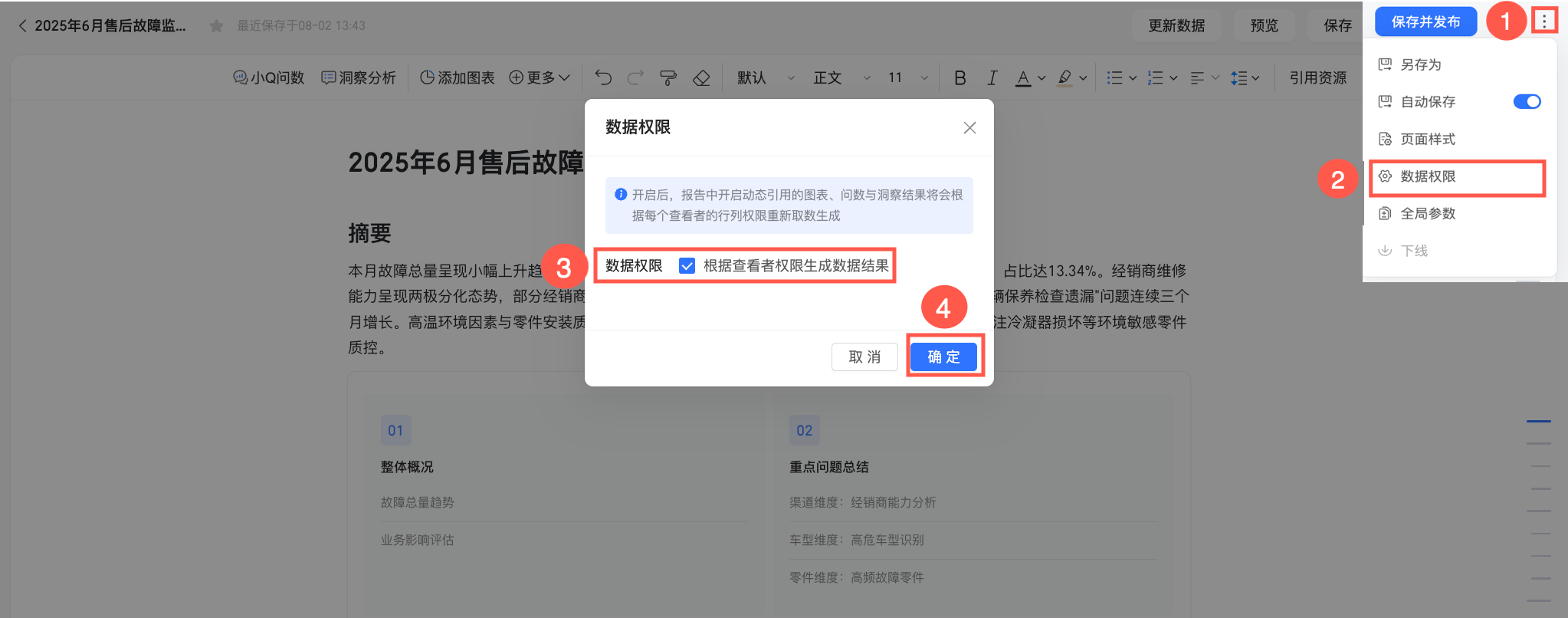
Task: Click 取消 in the dialog
Action: pyautogui.click(x=864, y=357)
